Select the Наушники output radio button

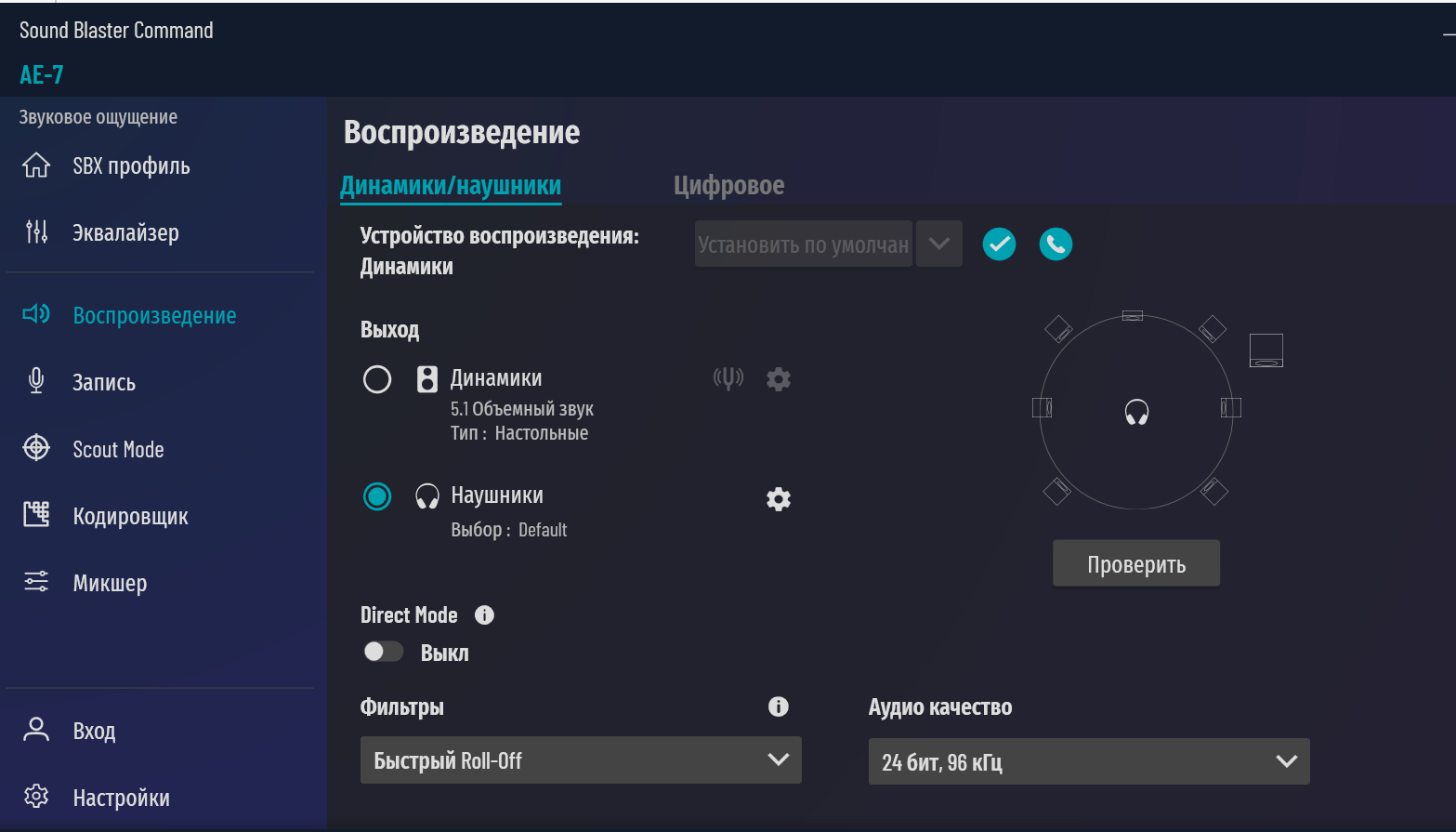coord(377,496)
